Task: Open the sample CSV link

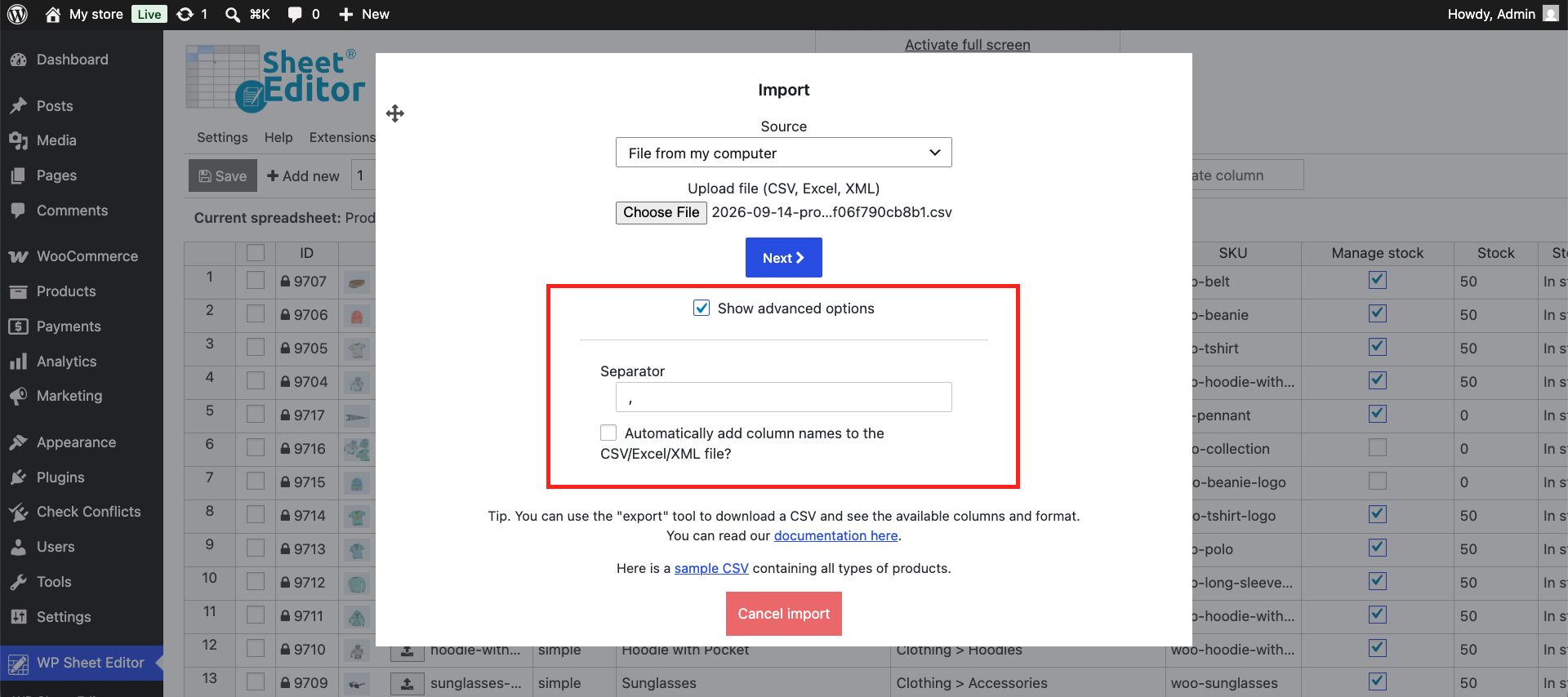Action: point(711,568)
